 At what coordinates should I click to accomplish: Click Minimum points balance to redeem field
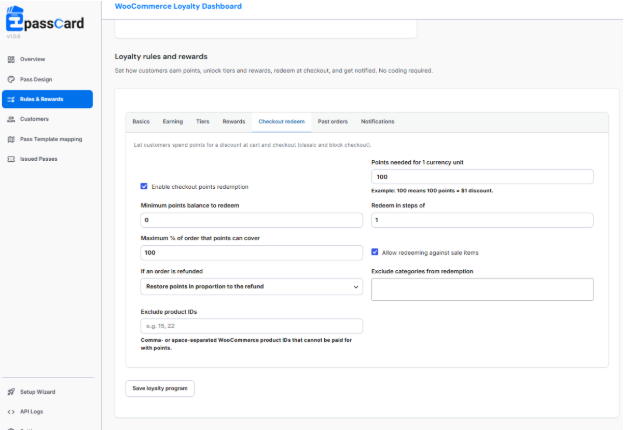(x=252, y=220)
